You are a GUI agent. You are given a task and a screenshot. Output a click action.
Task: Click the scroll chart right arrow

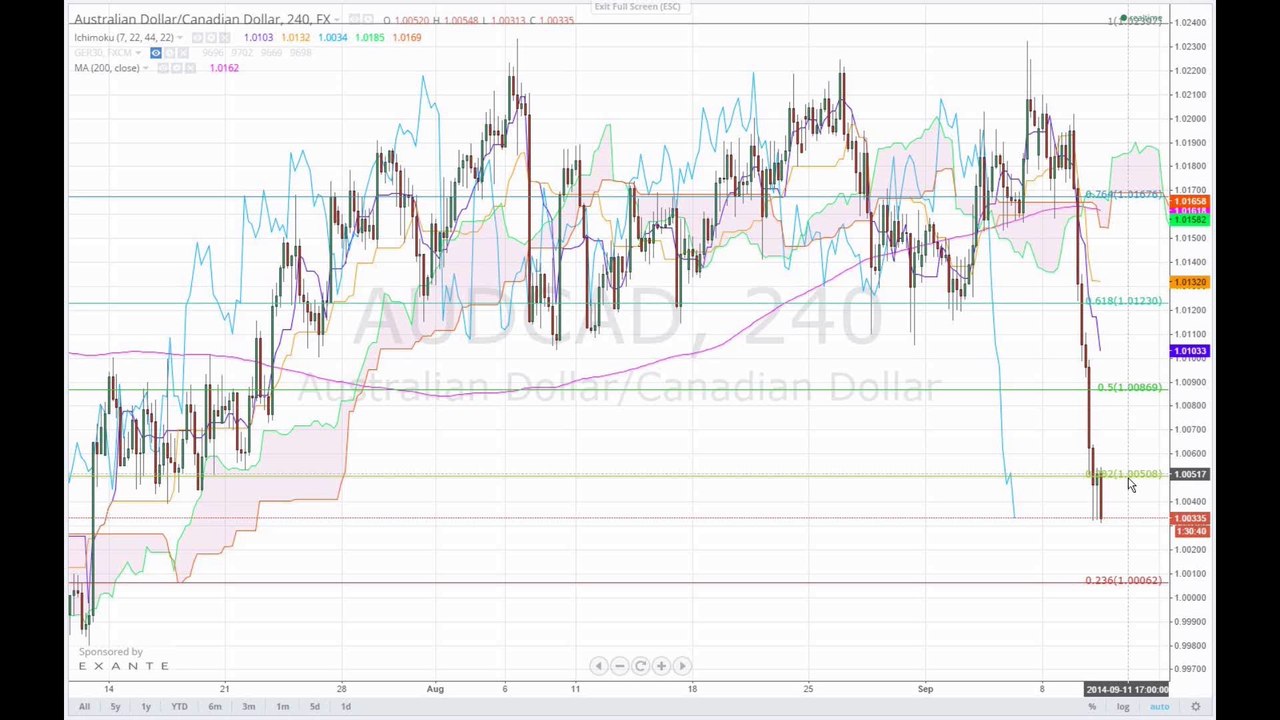[682, 666]
